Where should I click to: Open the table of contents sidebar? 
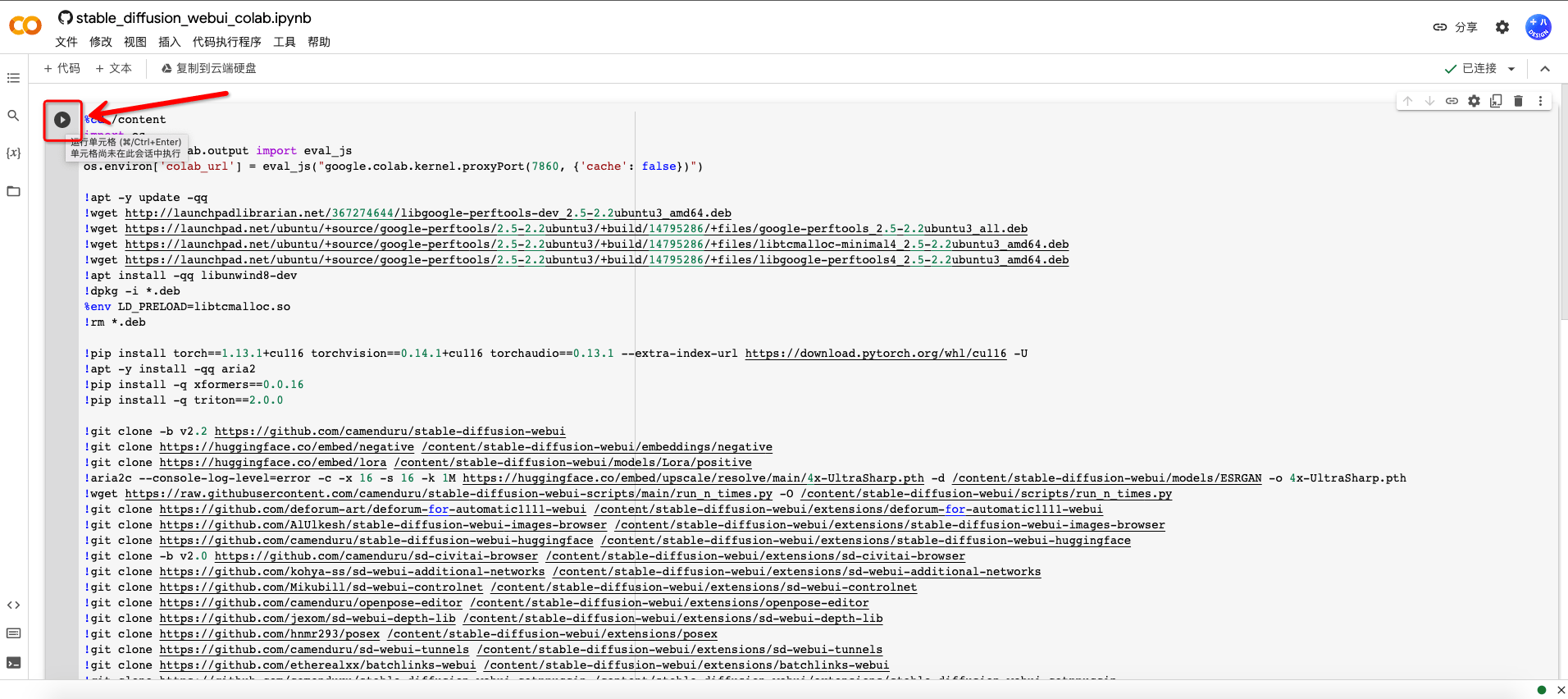(13, 78)
